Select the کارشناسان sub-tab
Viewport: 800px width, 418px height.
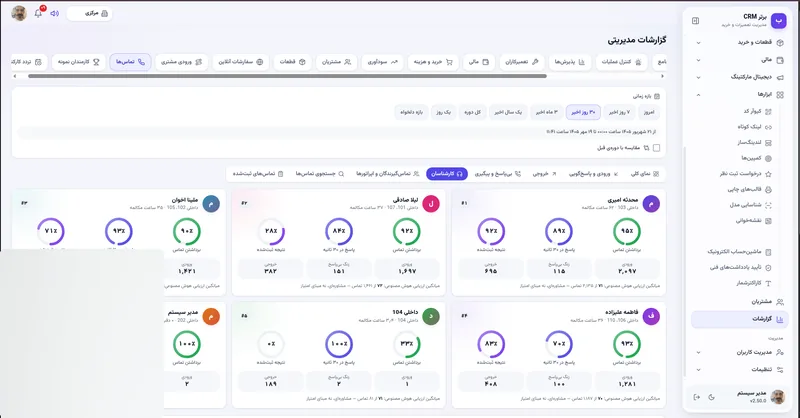pos(447,174)
